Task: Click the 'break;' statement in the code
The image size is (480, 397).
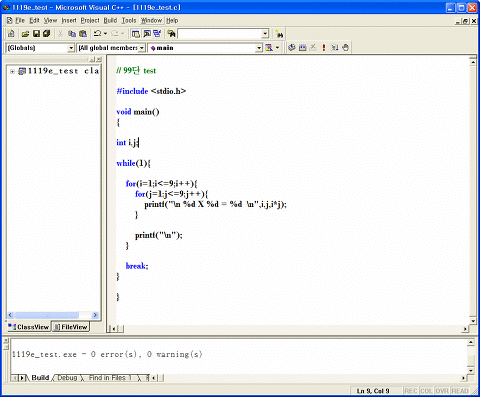Action: pyautogui.click(x=137, y=266)
